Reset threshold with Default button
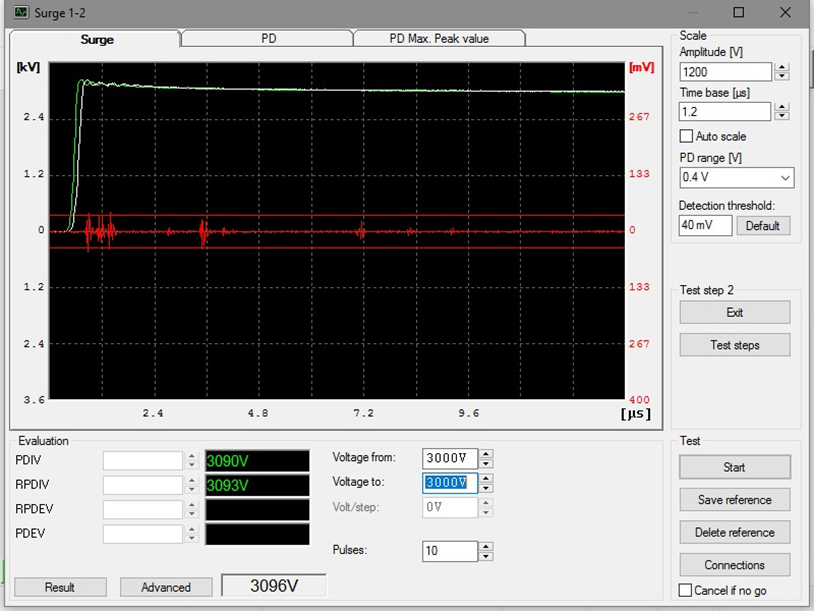Screen dimensions: 814x611 (x=763, y=226)
